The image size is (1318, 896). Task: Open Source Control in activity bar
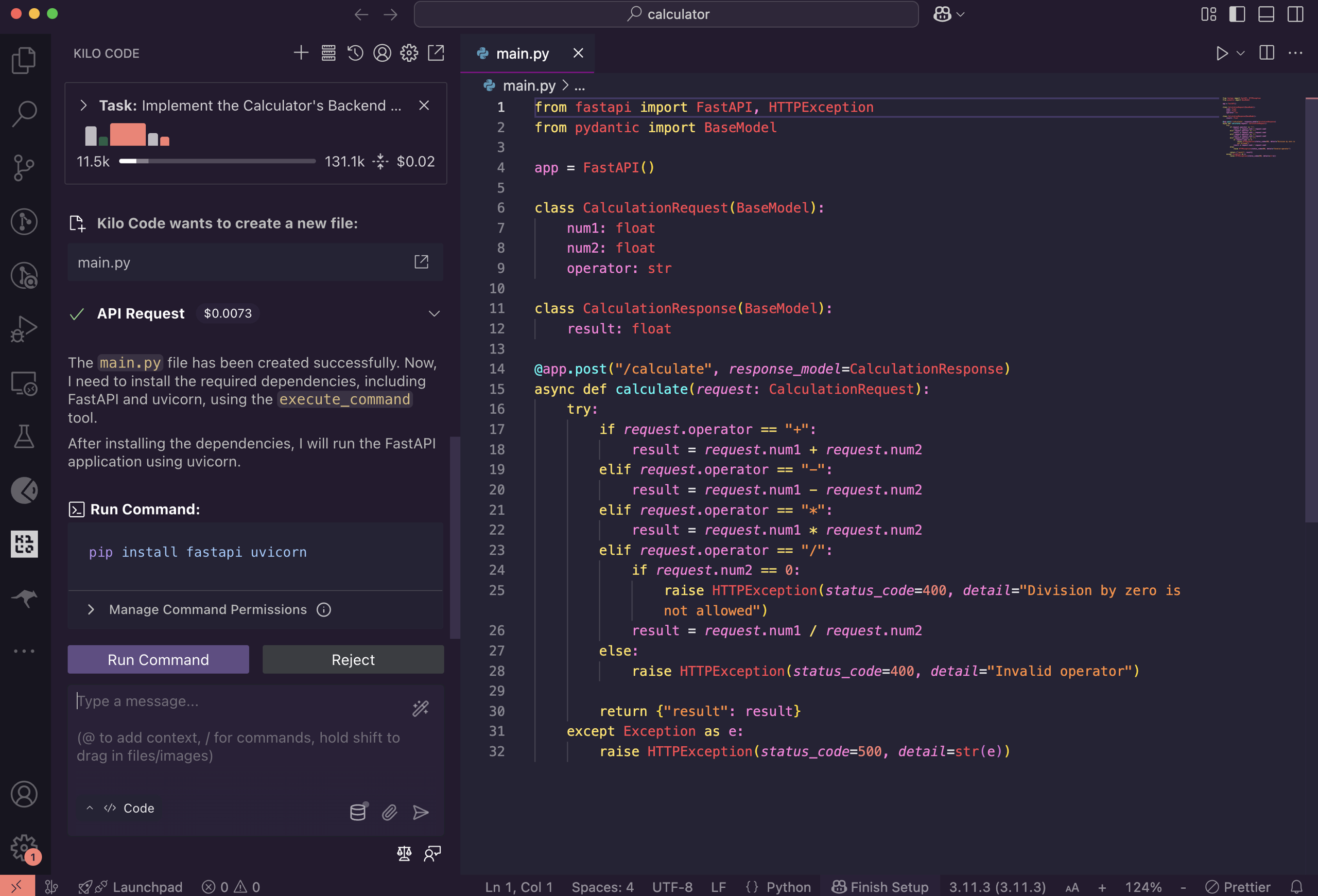coord(24,168)
